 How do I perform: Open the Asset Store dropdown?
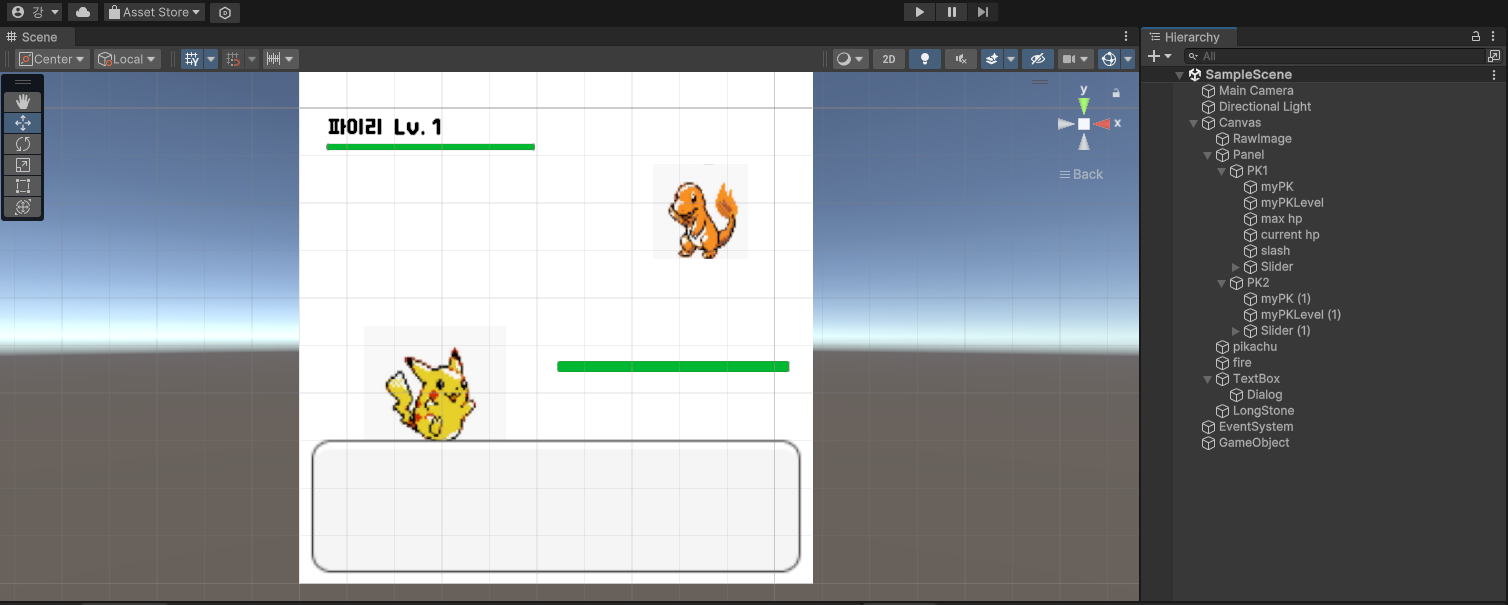click(154, 12)
